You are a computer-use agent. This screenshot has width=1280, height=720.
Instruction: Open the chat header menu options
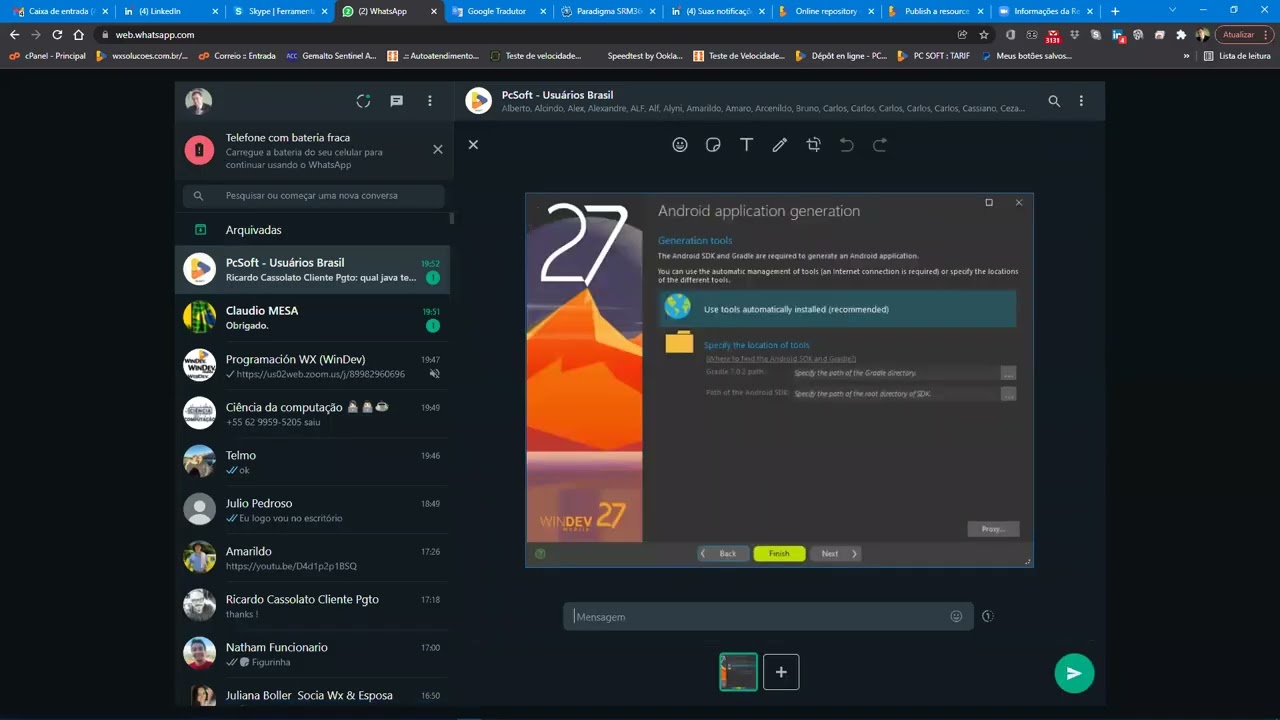[1081, 101]
